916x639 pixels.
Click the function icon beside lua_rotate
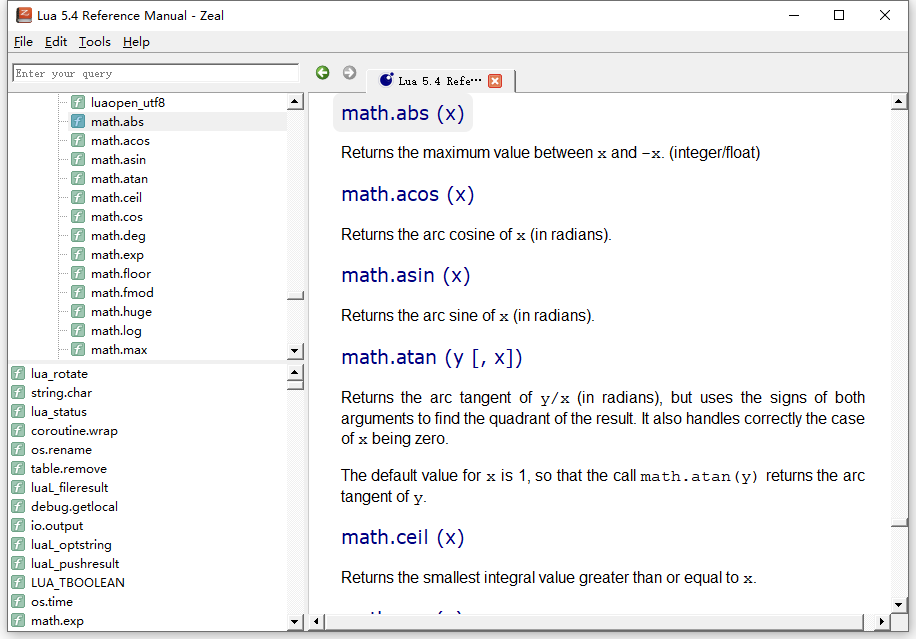click(18, 373)
